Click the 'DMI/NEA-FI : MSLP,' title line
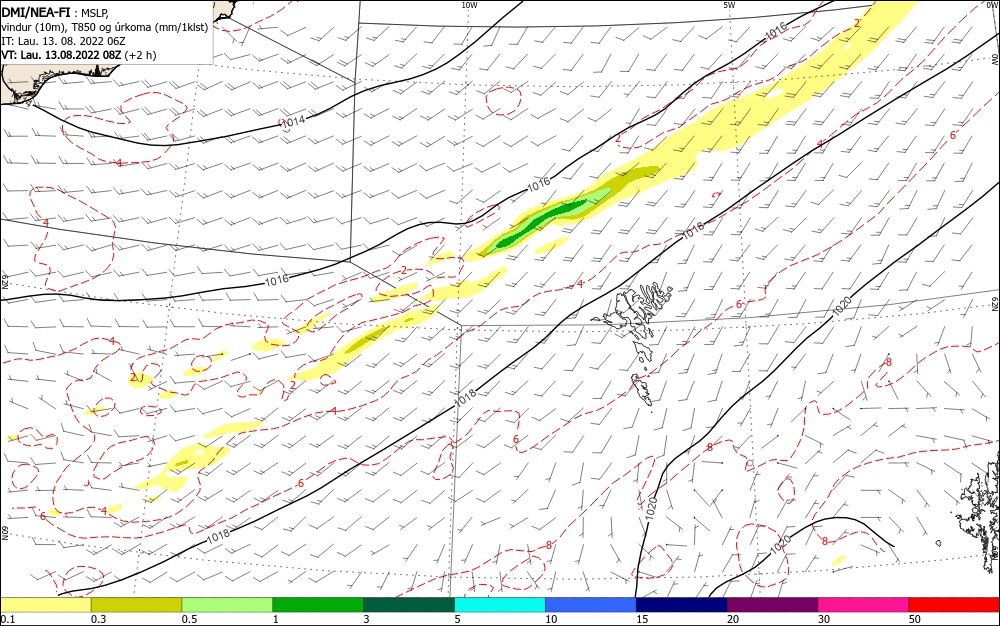This screenshot has height=626, width=1000. [55, 12]
